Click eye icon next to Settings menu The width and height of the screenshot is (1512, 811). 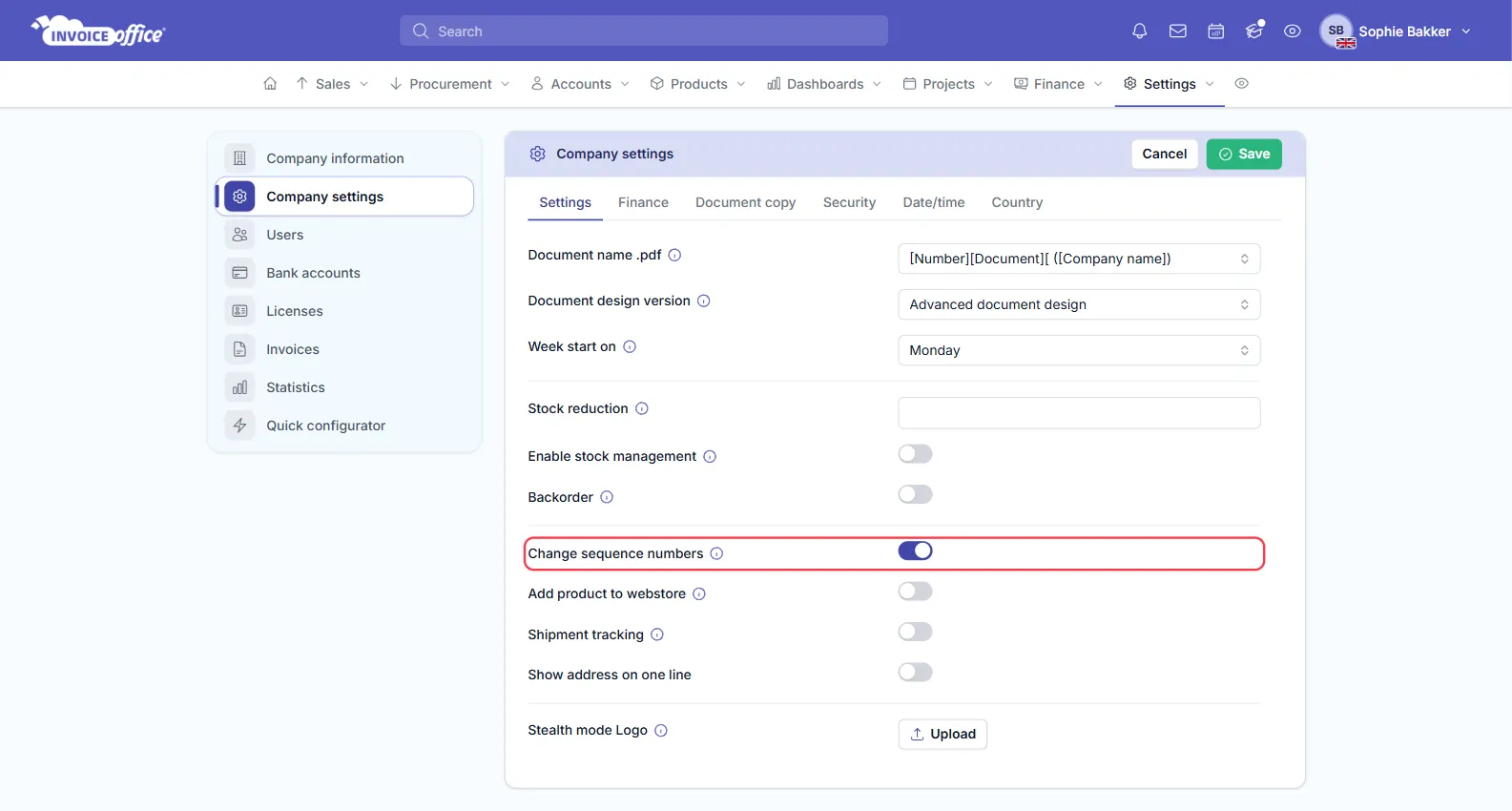click(x=1241, y=84)
